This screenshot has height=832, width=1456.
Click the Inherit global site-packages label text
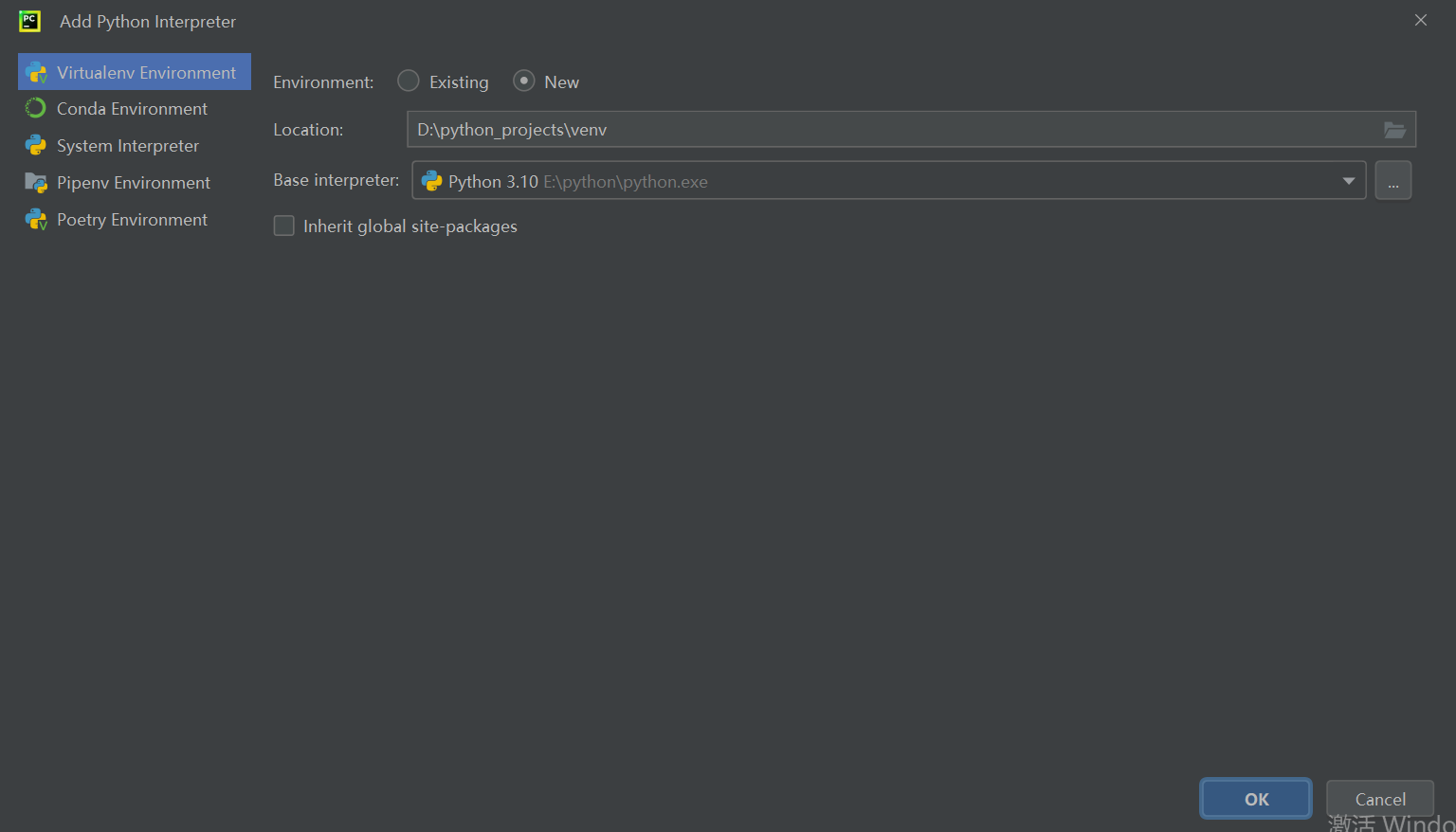pos(410,226)
